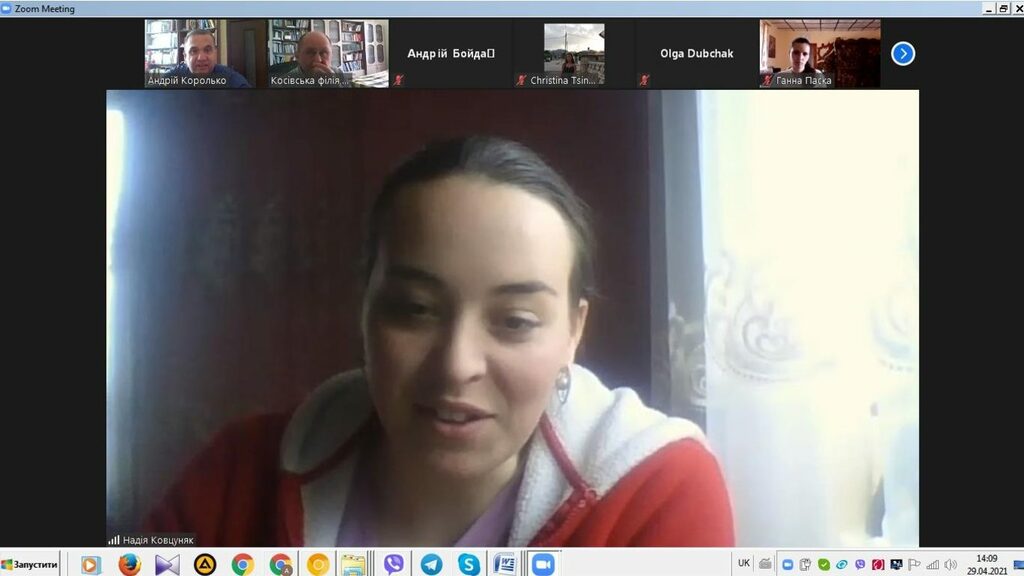Click the Christina Tsin... video thumbnail
This screenshot has width=1024, height=576.
coord(573,53)
